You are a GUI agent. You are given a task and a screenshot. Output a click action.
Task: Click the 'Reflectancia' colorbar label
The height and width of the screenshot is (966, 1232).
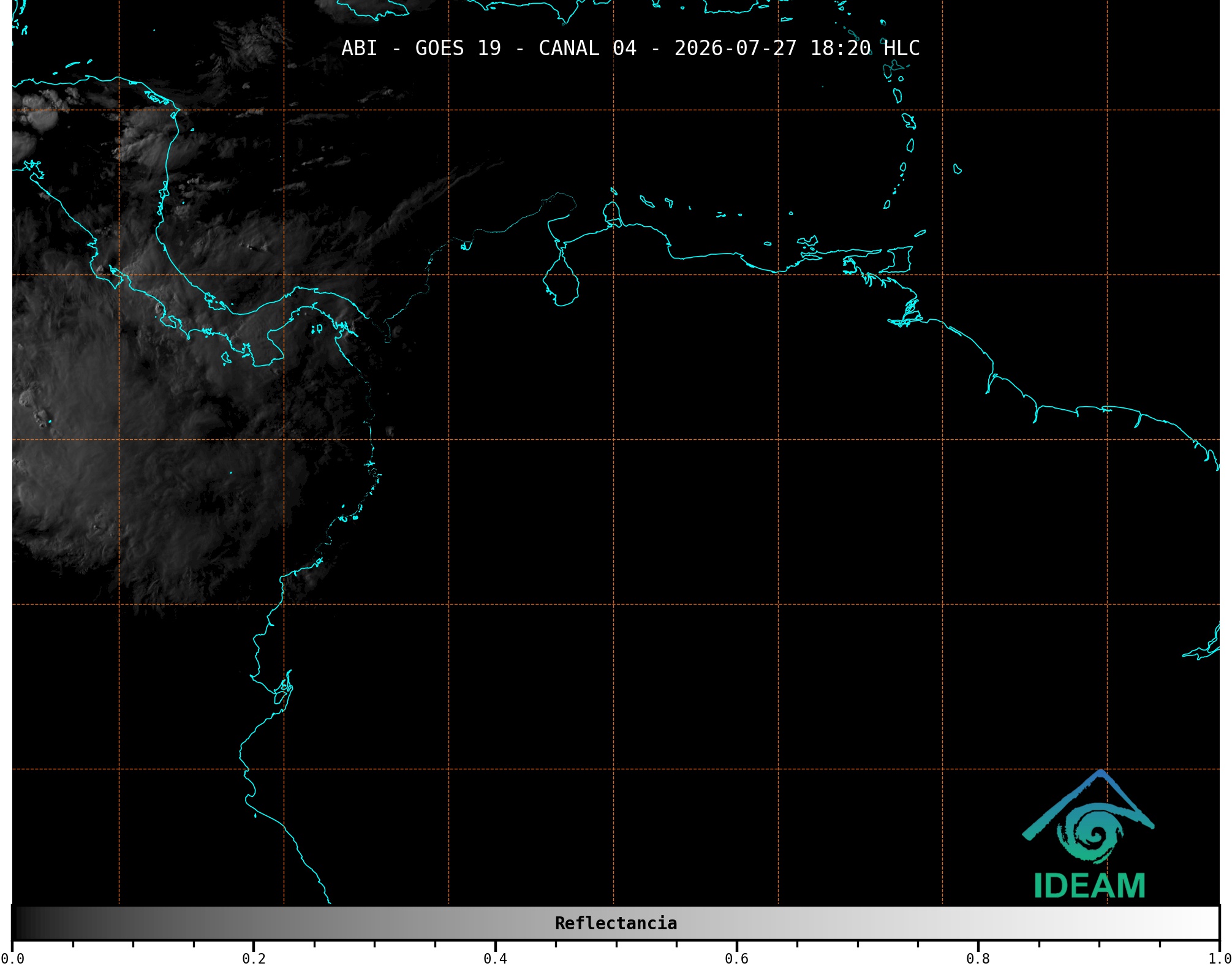pos(616,923)
